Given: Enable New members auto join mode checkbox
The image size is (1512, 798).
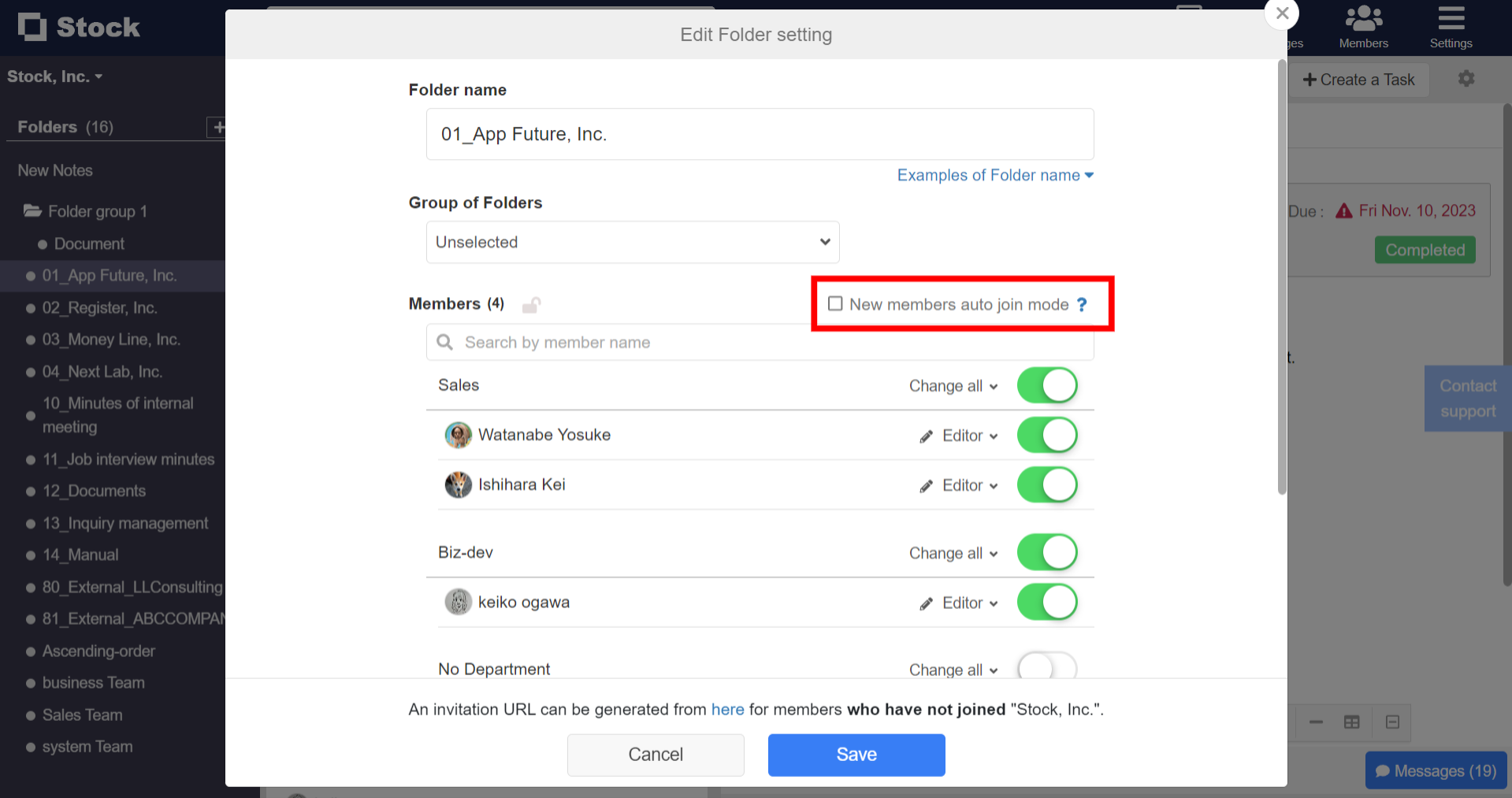Looking at the screenshot, I should coord(835,304).
